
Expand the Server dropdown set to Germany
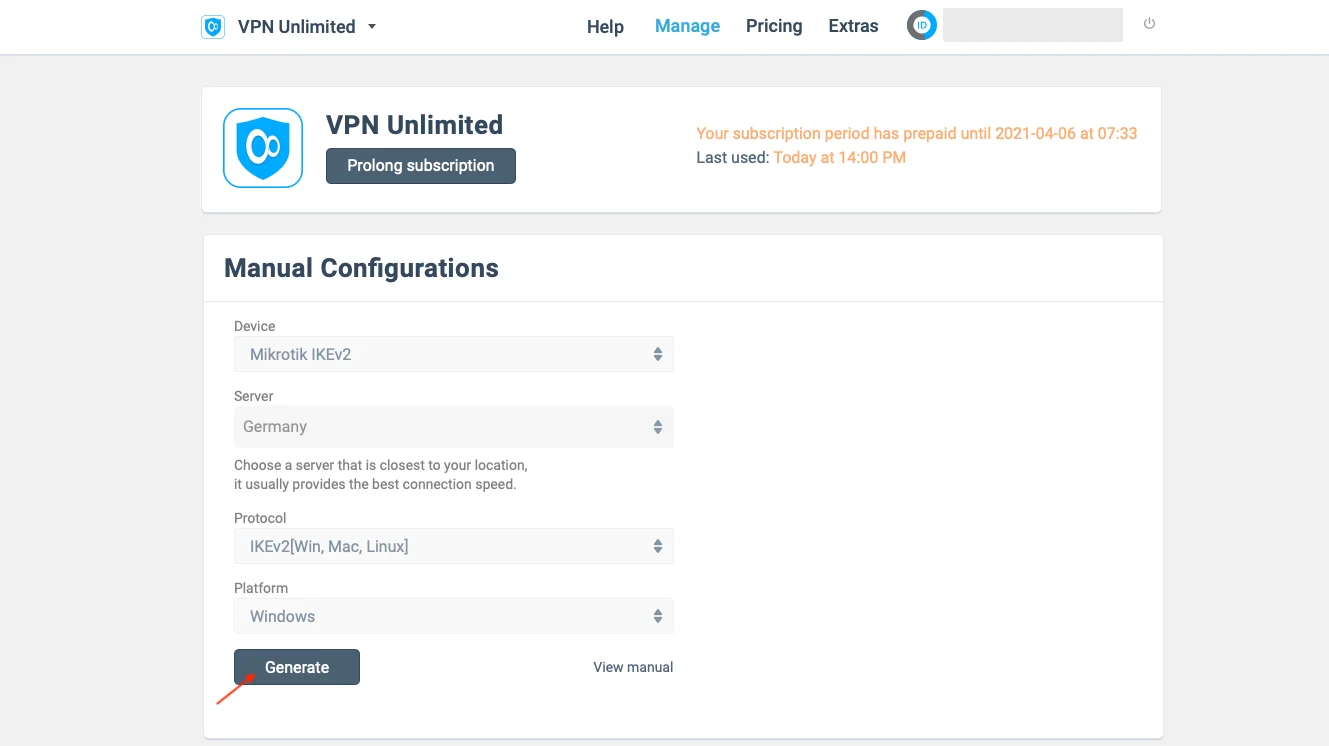click(x=454, y=427)
